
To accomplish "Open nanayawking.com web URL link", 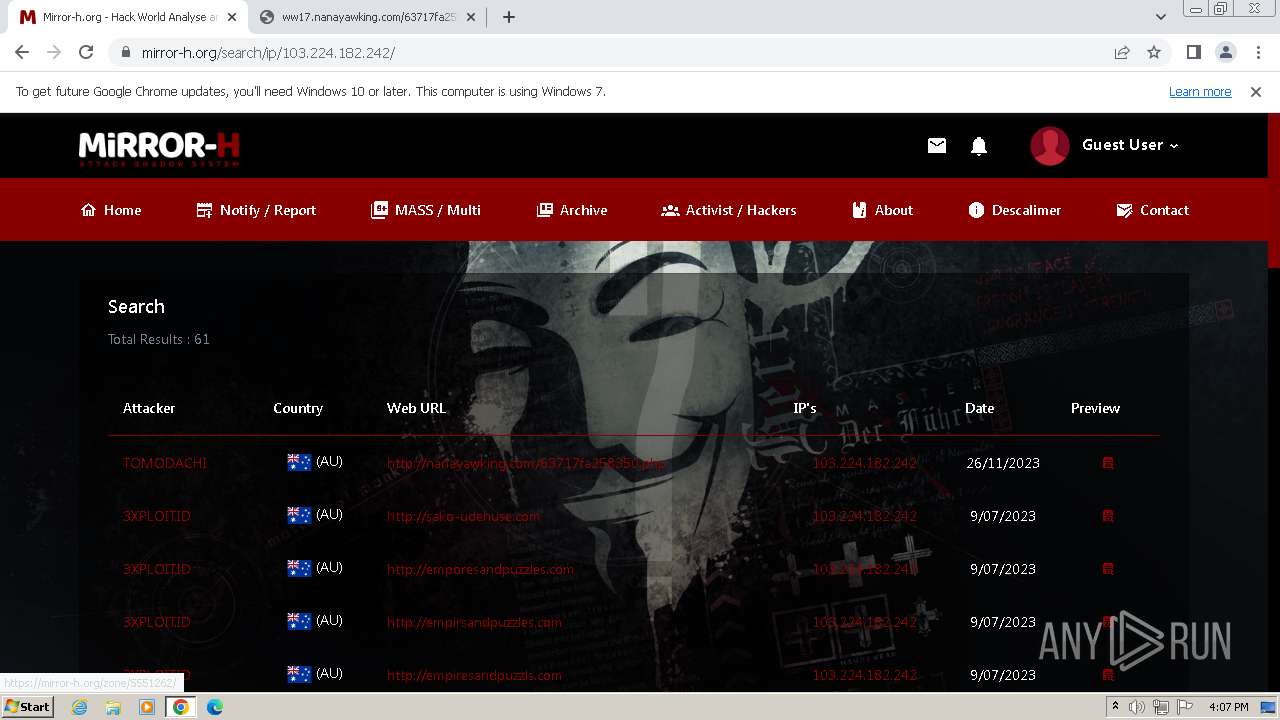I will pyautogui.click(x=526, y=463).
